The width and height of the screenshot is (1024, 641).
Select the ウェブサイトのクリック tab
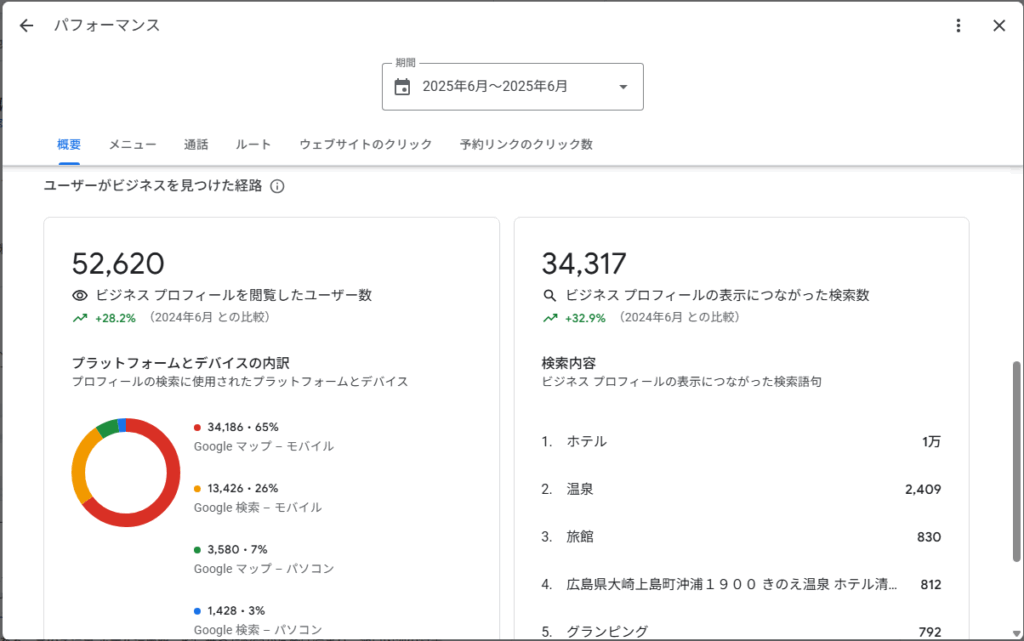point(365,145)
